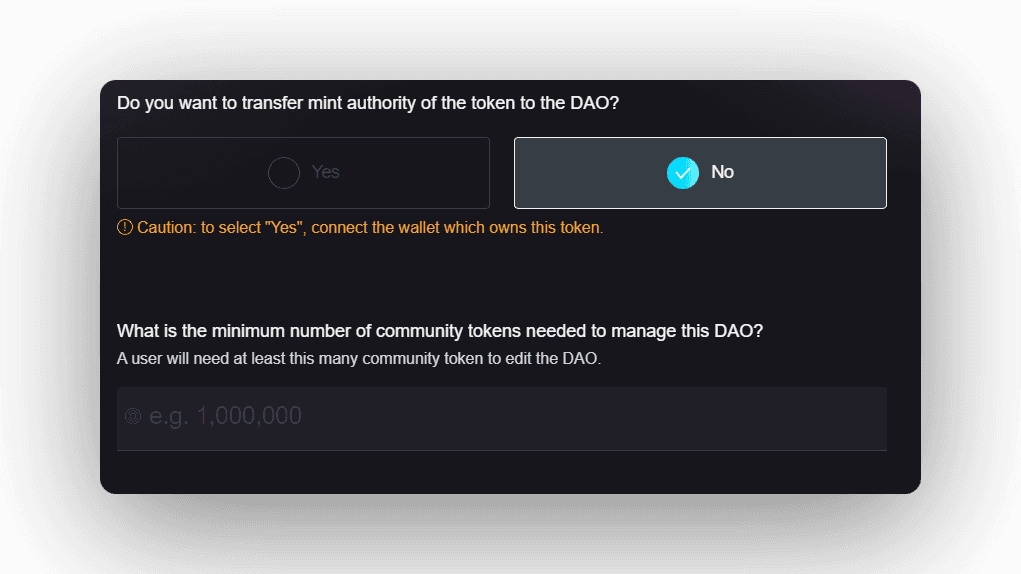Click the empty card area below the caution message

click(501, 275)
